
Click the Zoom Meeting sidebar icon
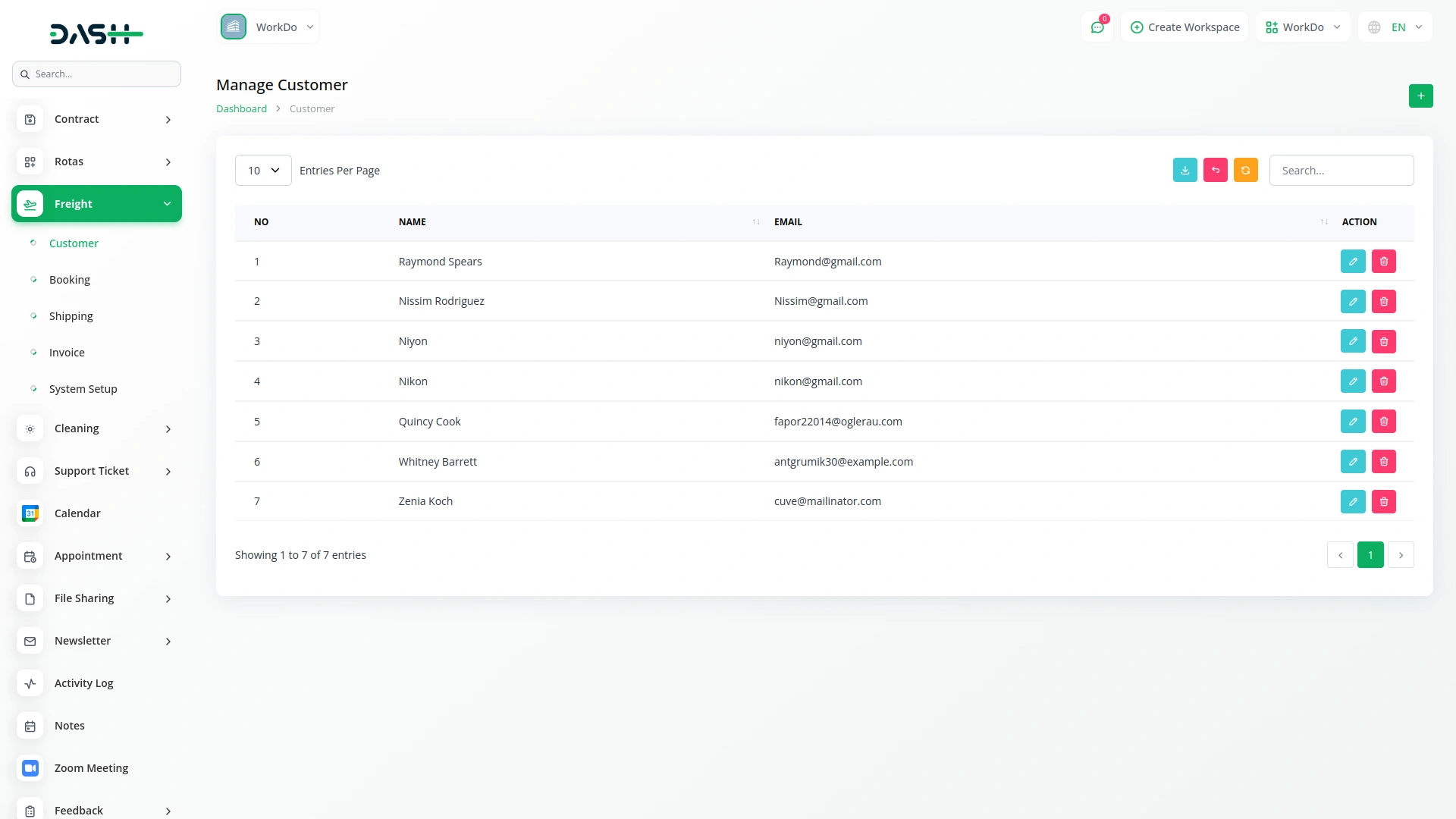[30, 768]
